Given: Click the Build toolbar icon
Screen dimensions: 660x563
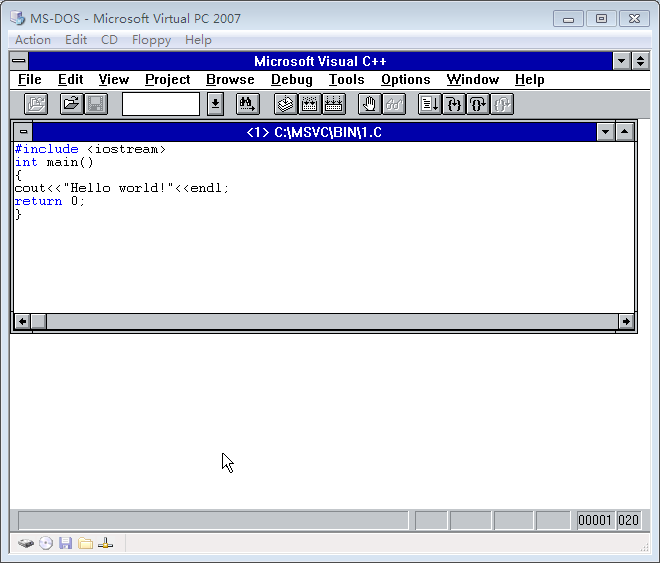Looking at the screenshot, I should pyautogui.click(x=309, y=104).
